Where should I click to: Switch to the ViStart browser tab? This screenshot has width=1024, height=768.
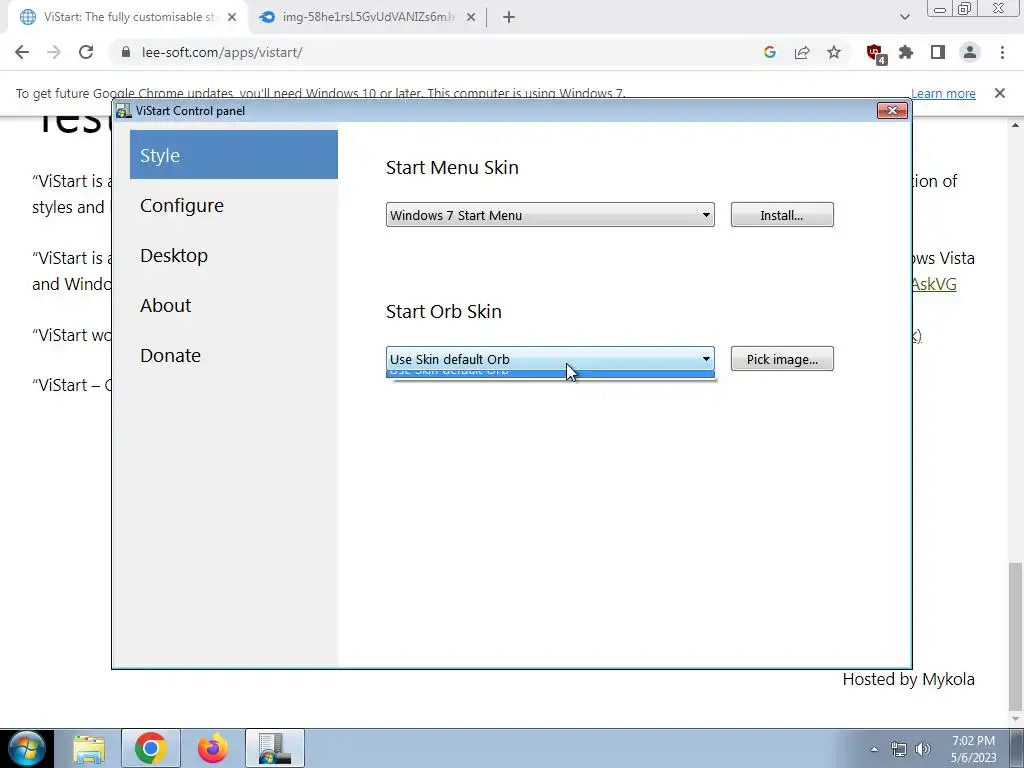click(127, 18)
